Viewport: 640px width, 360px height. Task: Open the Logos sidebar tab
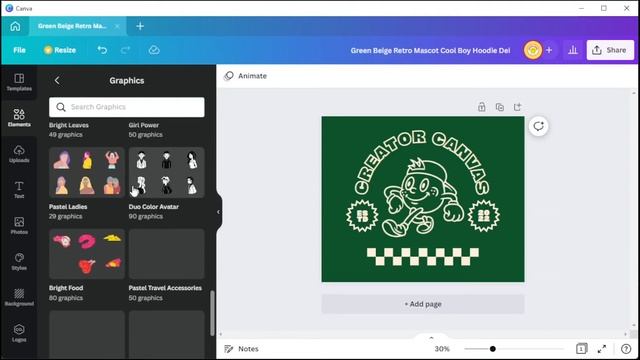pos(19,333)
